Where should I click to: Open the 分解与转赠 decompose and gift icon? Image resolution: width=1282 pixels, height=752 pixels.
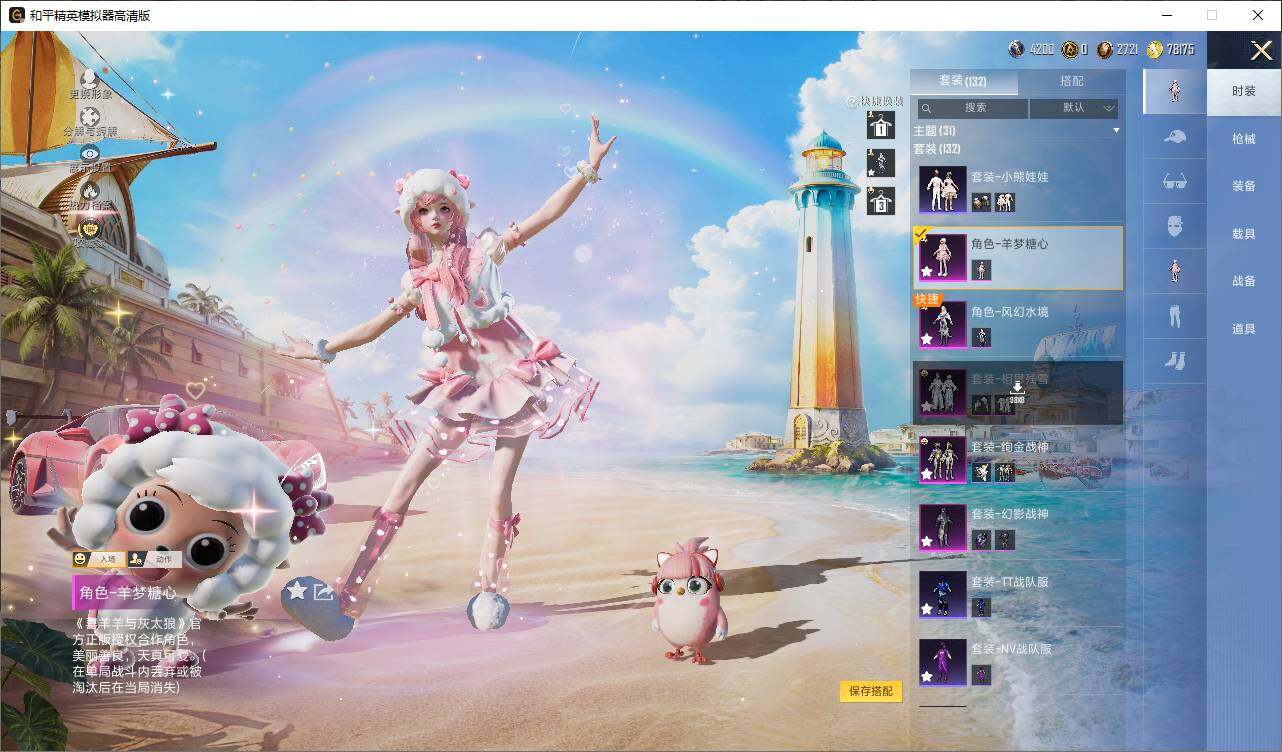(x=90, y=116)
